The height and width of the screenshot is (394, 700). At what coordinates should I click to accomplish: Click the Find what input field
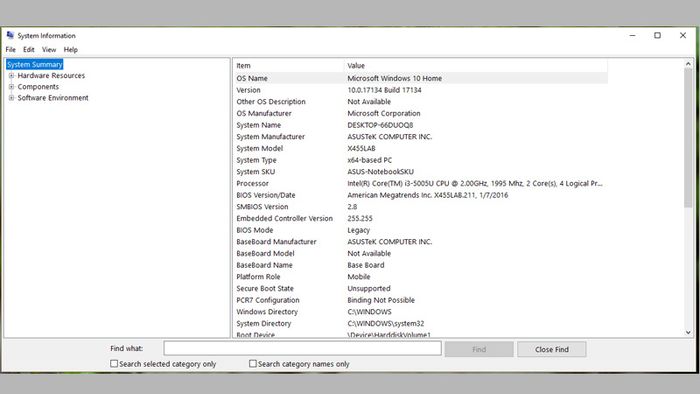click(x=303, y=348)
